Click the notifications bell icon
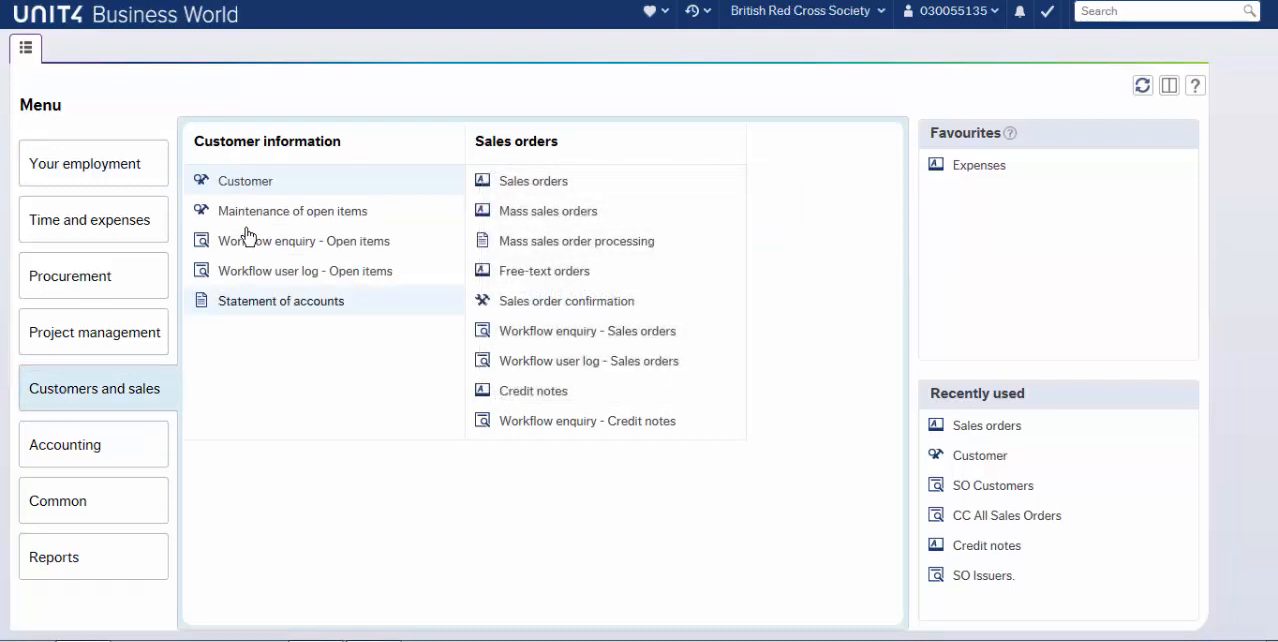This screenshot has width=1278, height=642. tap(1020, 11)
